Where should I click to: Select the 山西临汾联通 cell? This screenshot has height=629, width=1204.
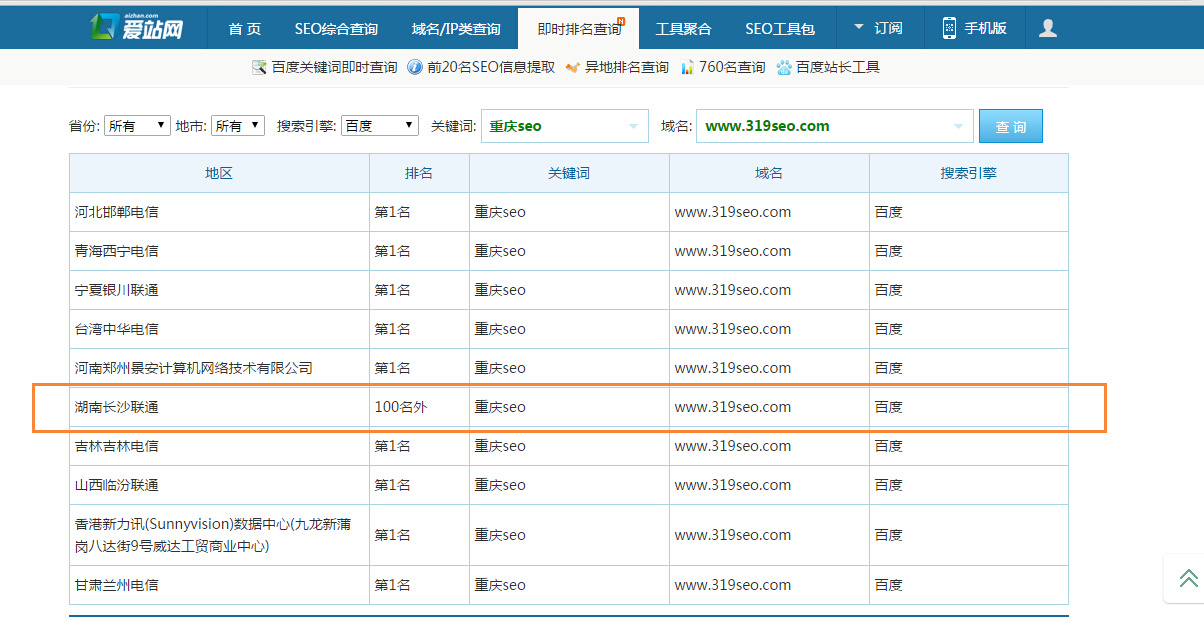coord(219,485)
